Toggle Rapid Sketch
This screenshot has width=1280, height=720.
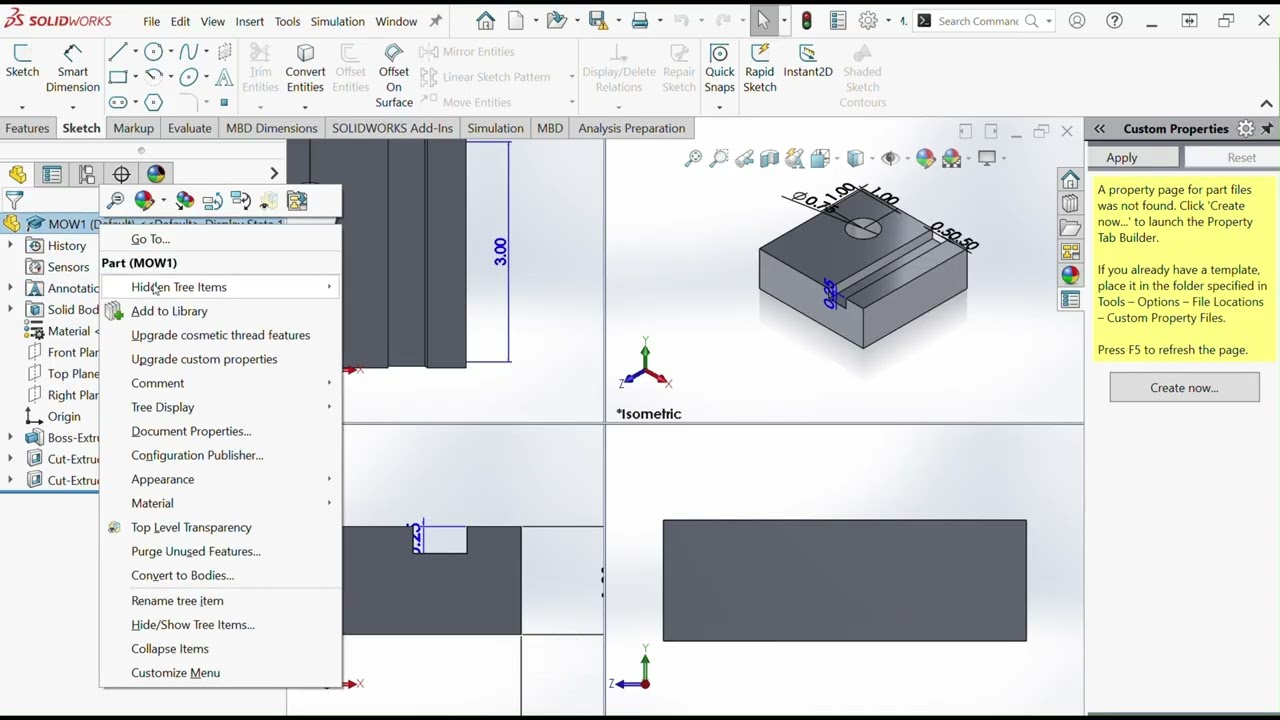[x=760, y=68]
